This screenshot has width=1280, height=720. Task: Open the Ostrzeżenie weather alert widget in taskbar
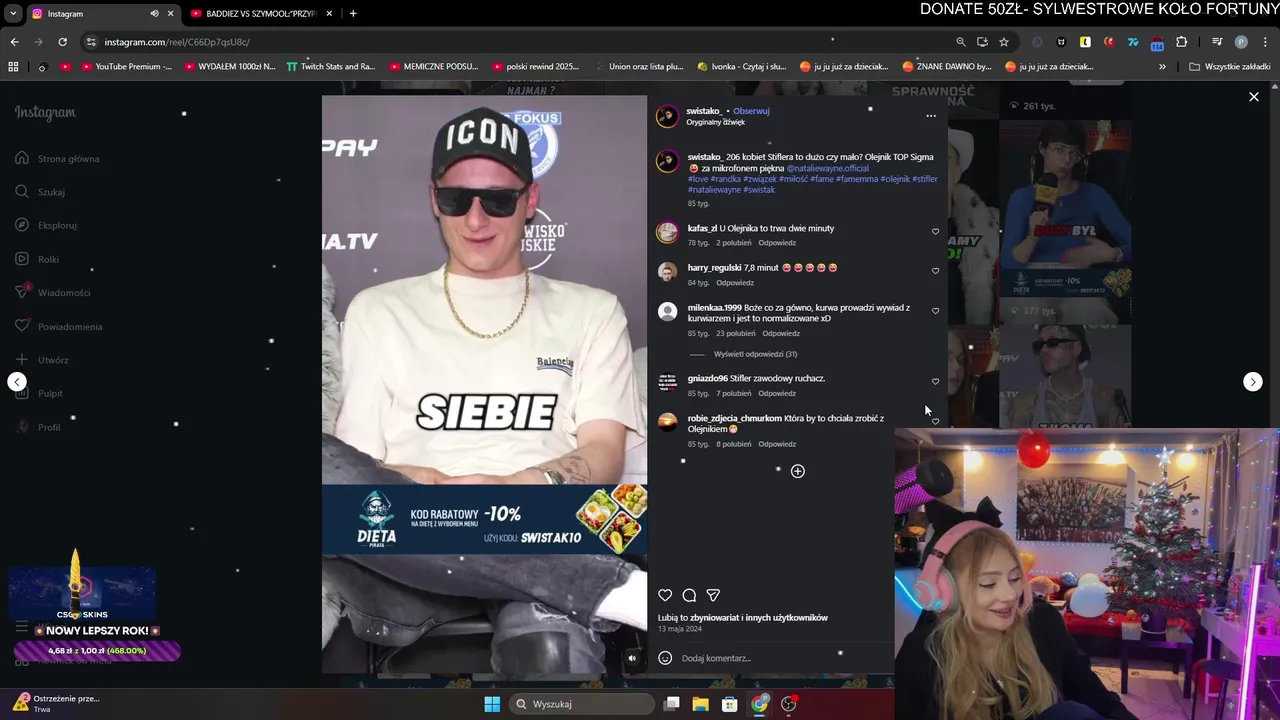point(55,704)
